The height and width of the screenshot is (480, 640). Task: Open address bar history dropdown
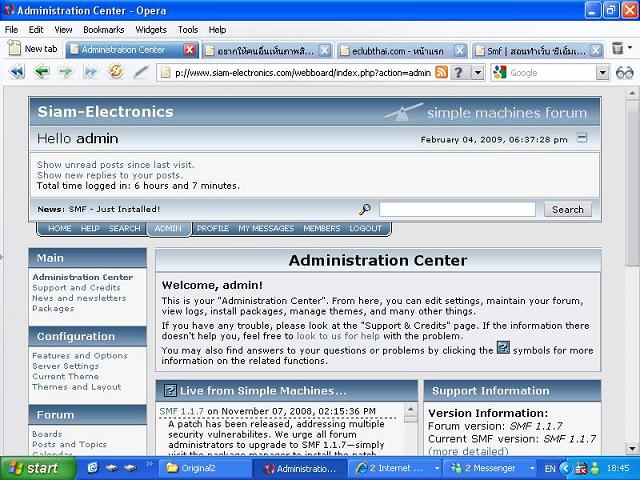478,73
